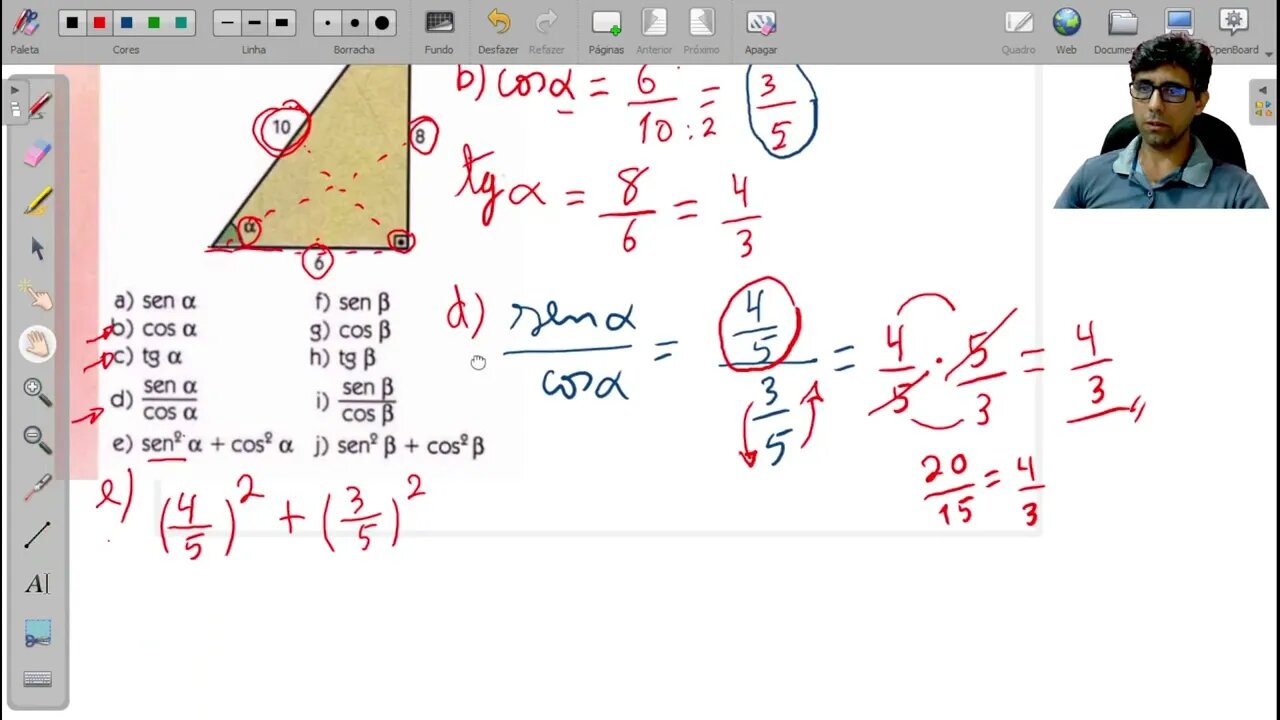Open the Fundo background options
The width and height of the screenshot is (1280, 720).
(x=439, y=30)
